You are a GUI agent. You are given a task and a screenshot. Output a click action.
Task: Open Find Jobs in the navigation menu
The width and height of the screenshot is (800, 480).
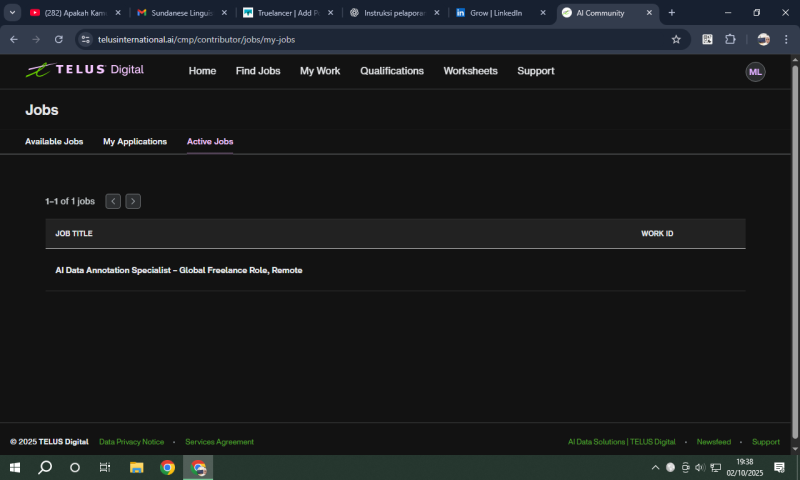258,71
